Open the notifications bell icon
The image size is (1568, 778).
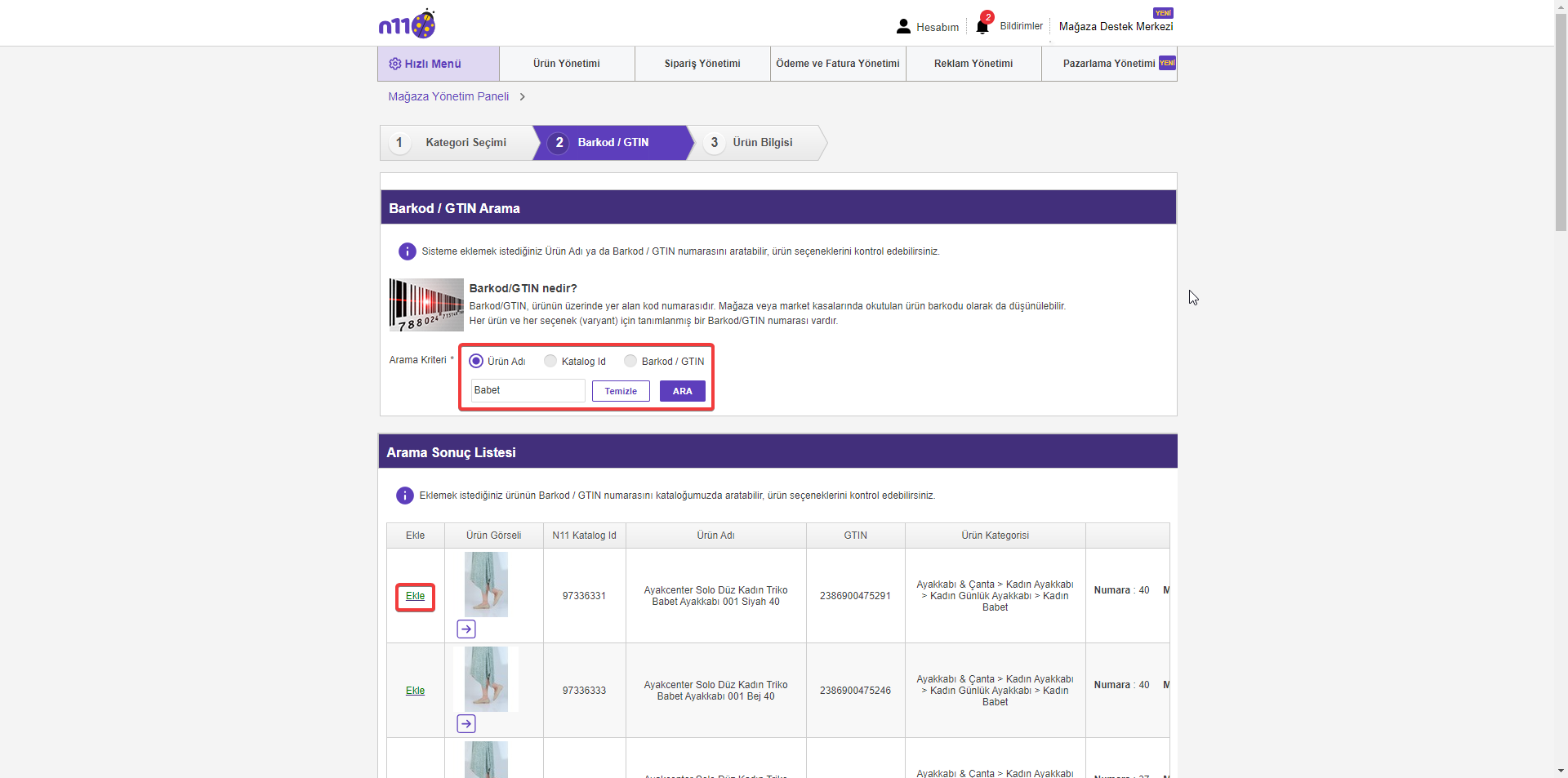(982, 26)
